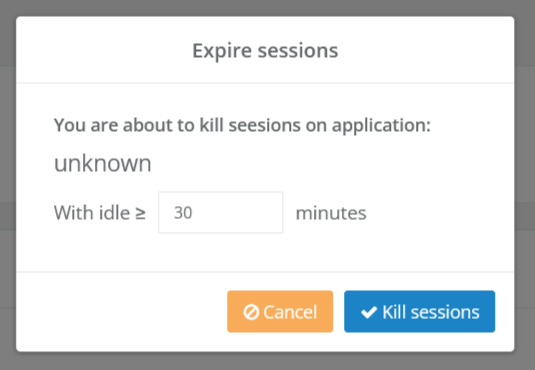
Task: Click the minutes label beside the input
Action: click(331, 213)
